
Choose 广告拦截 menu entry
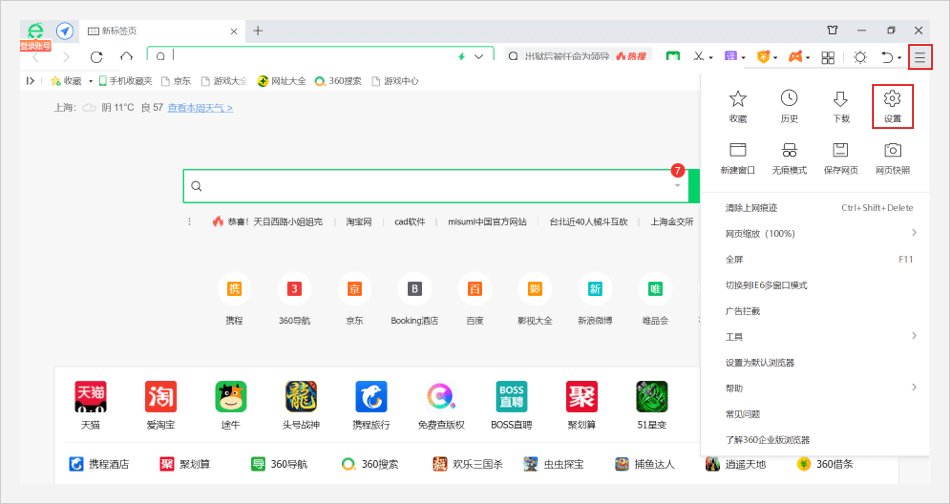tap(745, 311)
